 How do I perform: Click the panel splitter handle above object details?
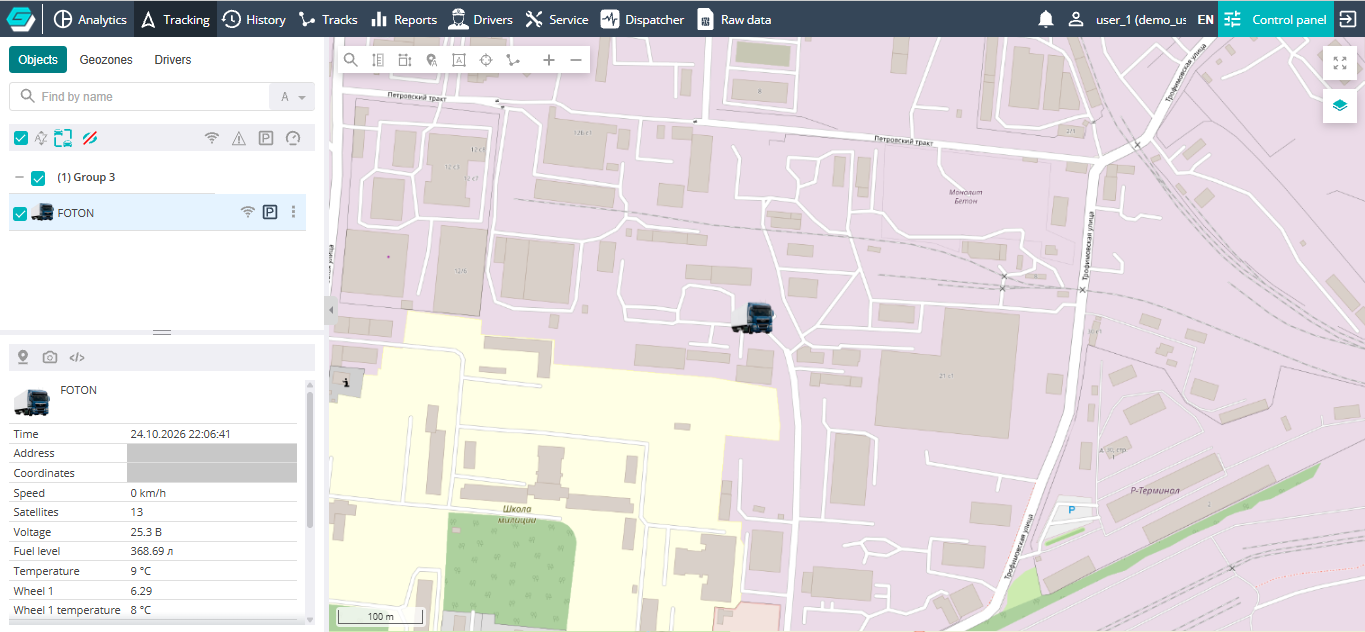[162, 332]
